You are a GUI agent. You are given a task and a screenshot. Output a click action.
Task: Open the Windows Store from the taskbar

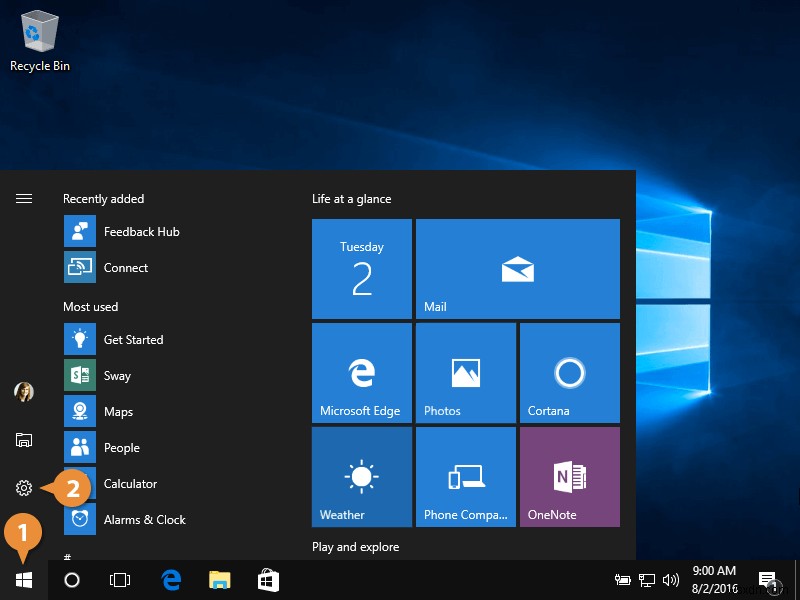pyautogui.click(x=267, y=580)
